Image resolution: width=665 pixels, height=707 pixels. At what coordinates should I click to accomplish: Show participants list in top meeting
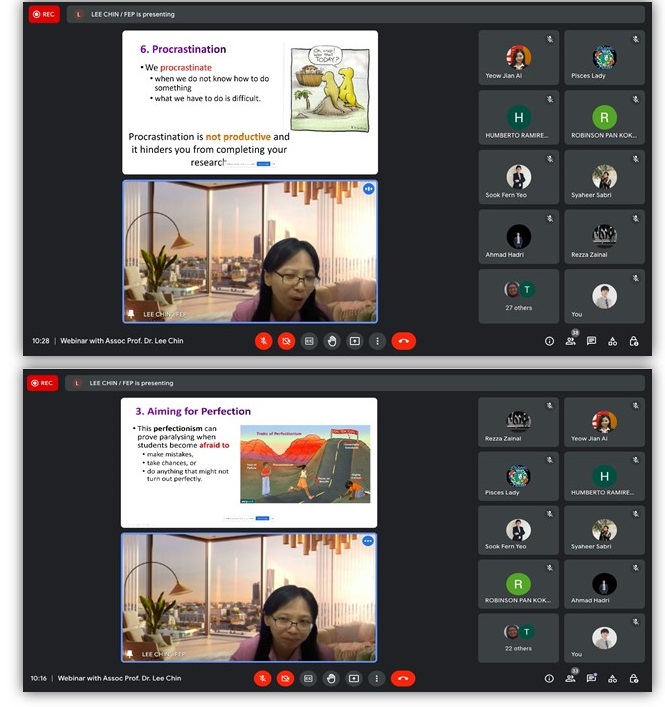571,341
